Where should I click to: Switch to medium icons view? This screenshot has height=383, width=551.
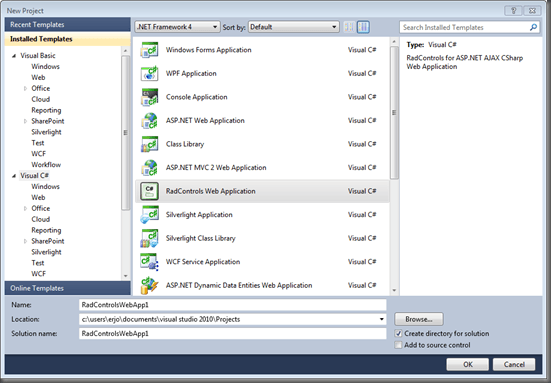363,27
